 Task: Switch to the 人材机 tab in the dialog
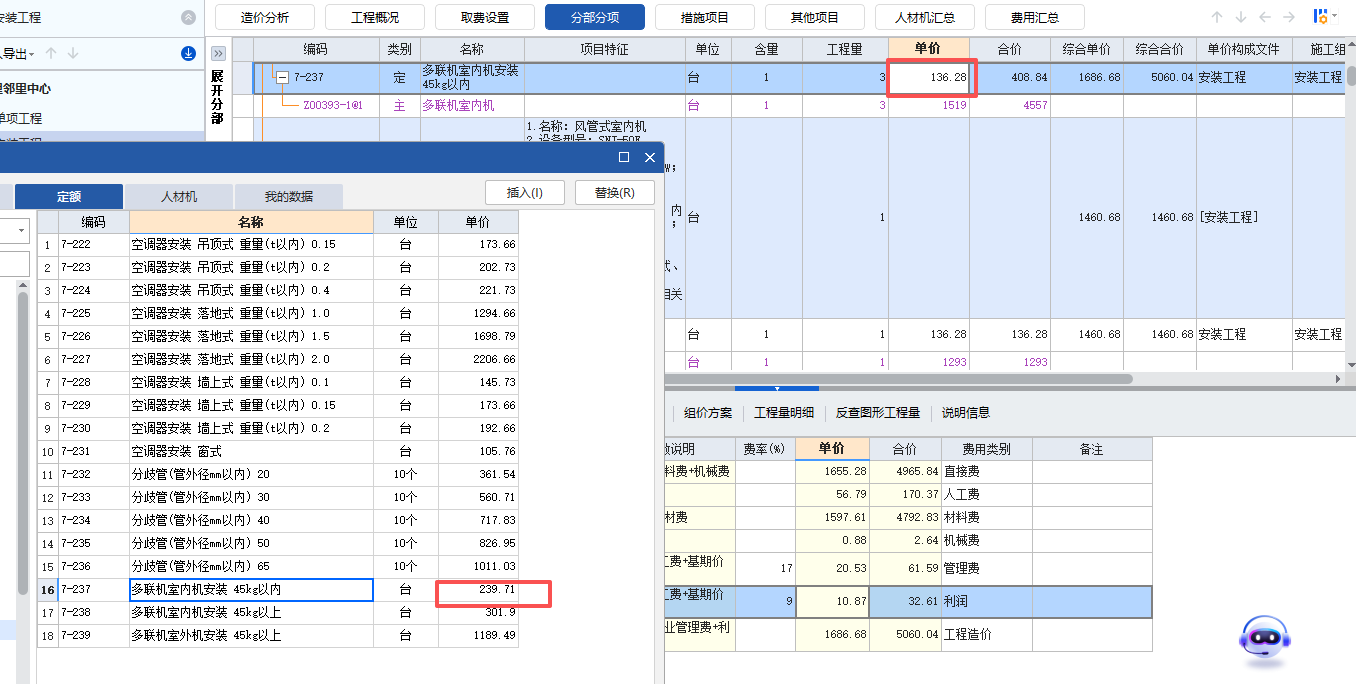pos(179,196)
